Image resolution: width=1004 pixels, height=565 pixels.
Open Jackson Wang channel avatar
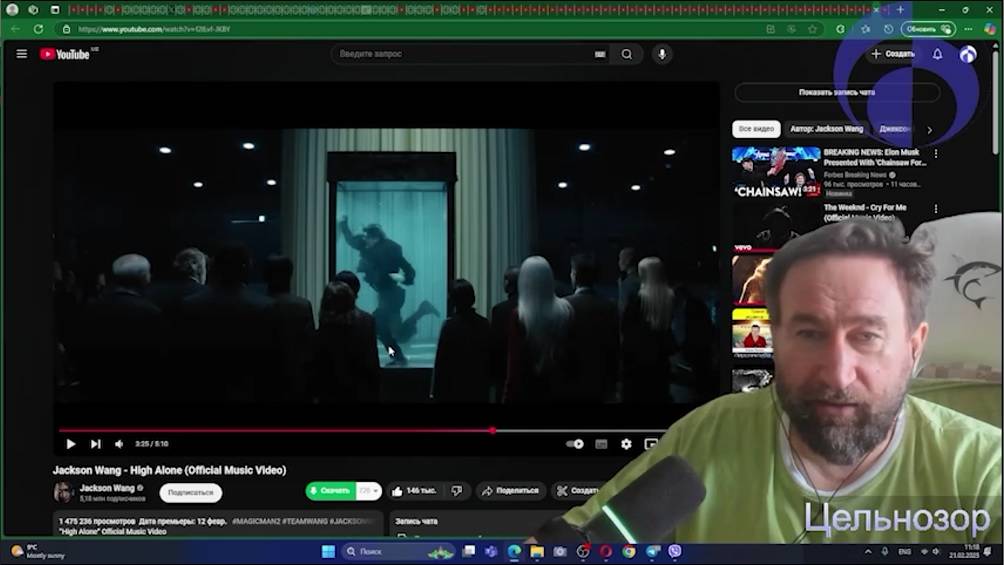[63, 492]
